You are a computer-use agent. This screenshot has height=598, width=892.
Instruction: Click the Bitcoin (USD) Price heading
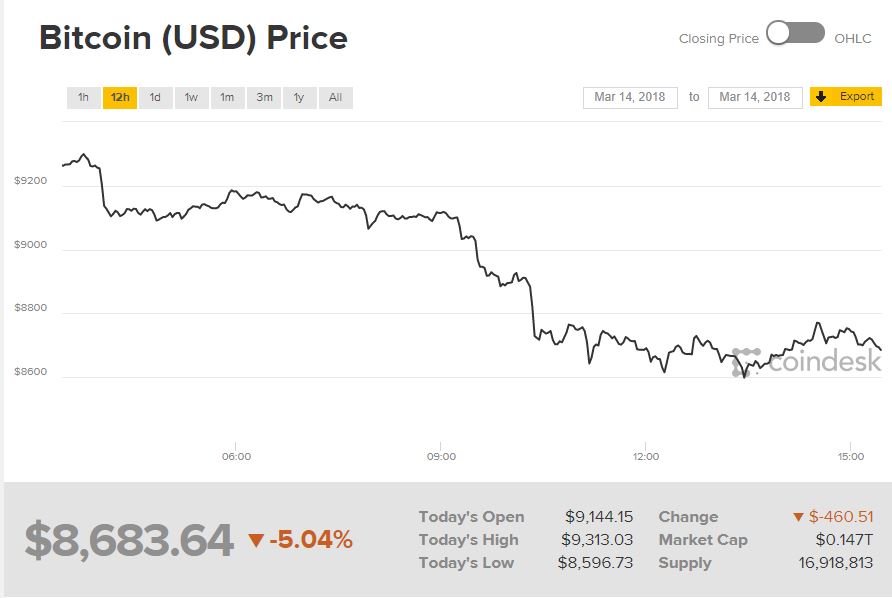(193, 38)
